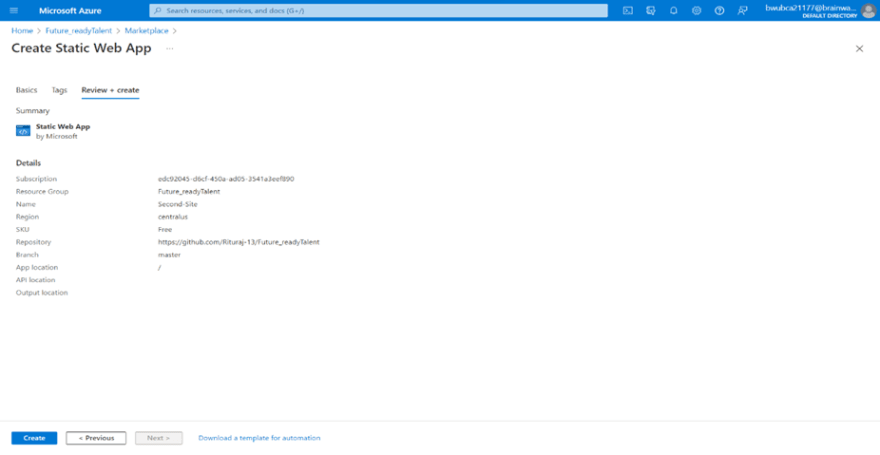The width and height of the screenshot is (880, 455).
Task: Click the Second-Site name value
Action: [x=178, y=204]
